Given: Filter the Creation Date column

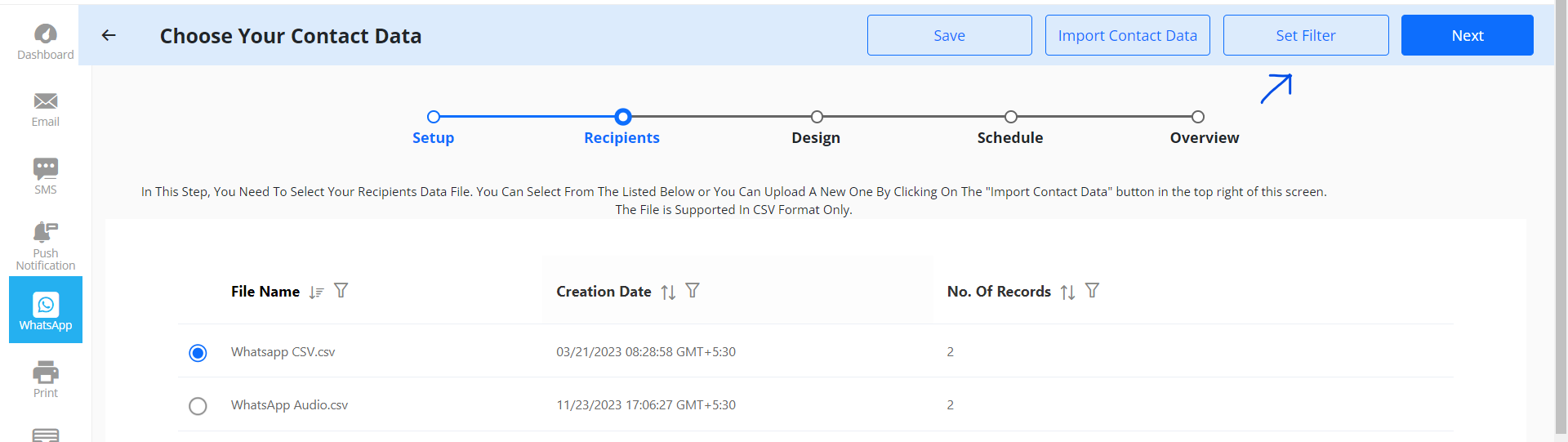Looking at the screenshot, I should 693,291.
